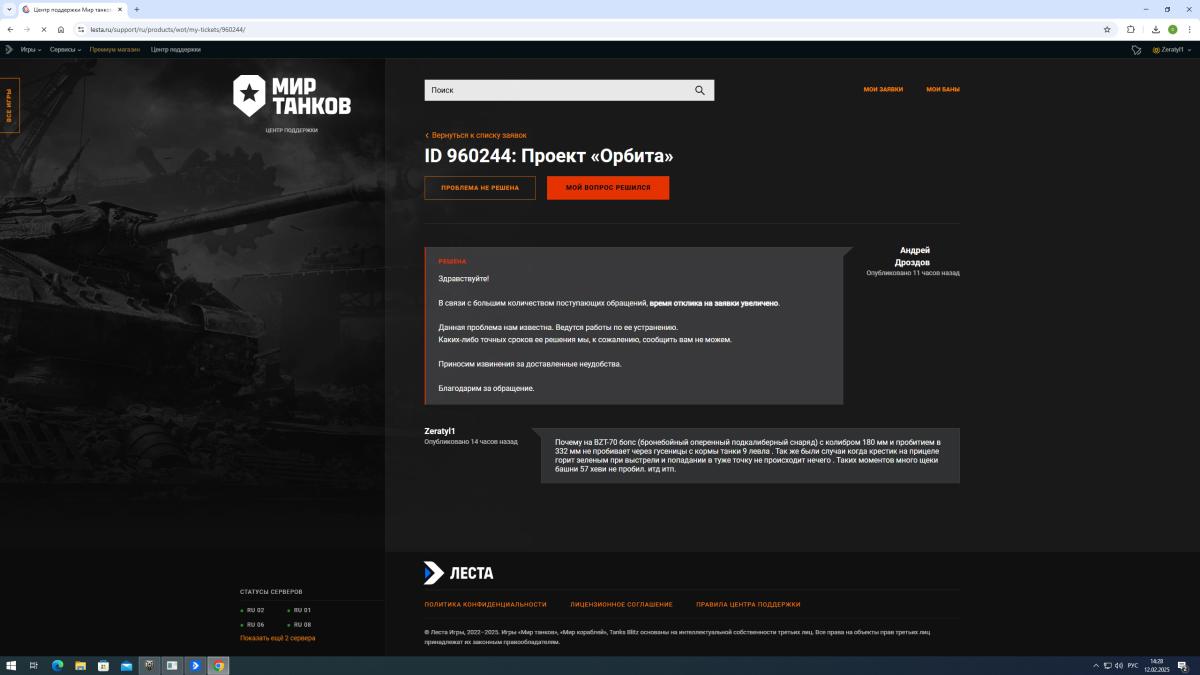1200x675 pixels.
Task: Click the RU 06 server status
Action: (x=253, y=624)
